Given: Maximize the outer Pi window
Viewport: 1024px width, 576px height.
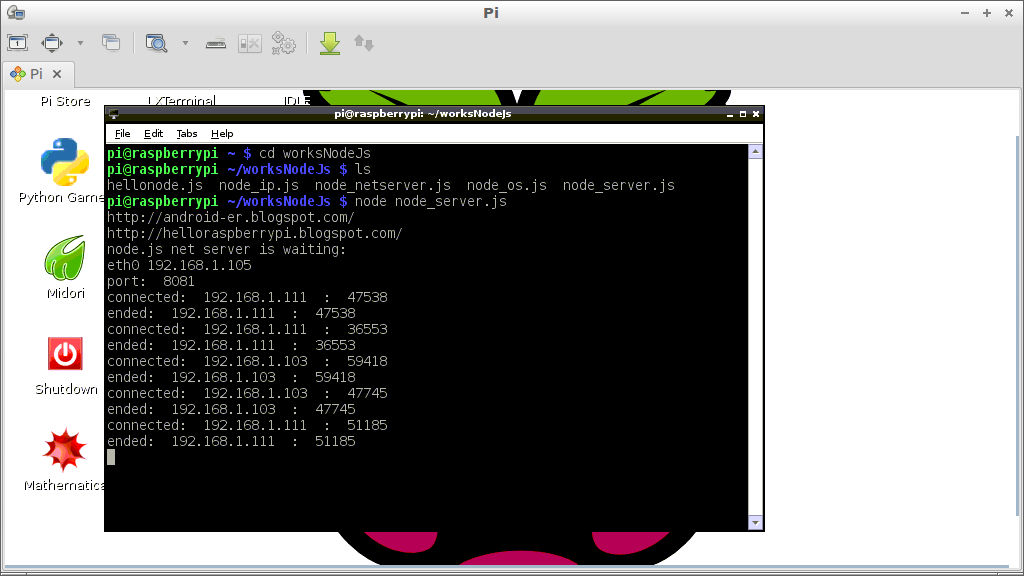Looking at the screenshot, I should point(987,13).
